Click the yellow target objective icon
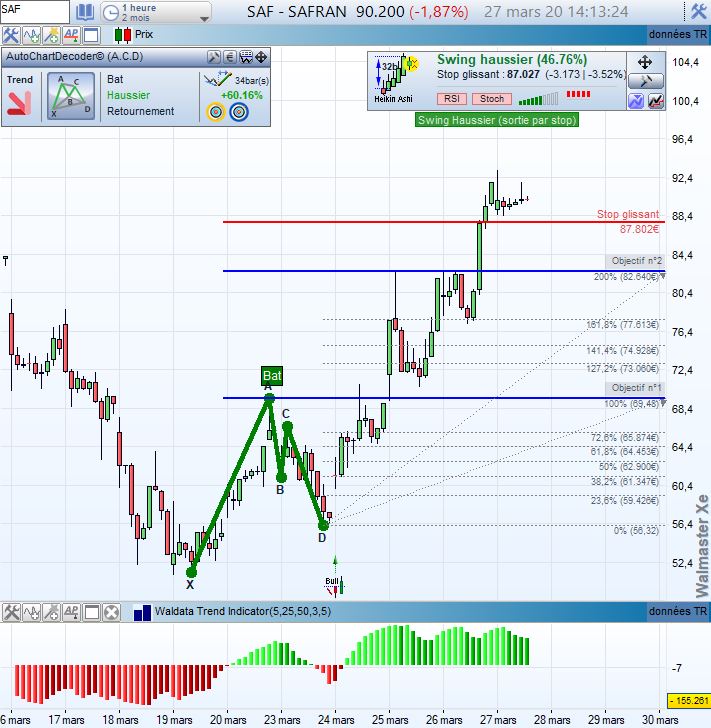The image size is (711, 728). point(215,112)
